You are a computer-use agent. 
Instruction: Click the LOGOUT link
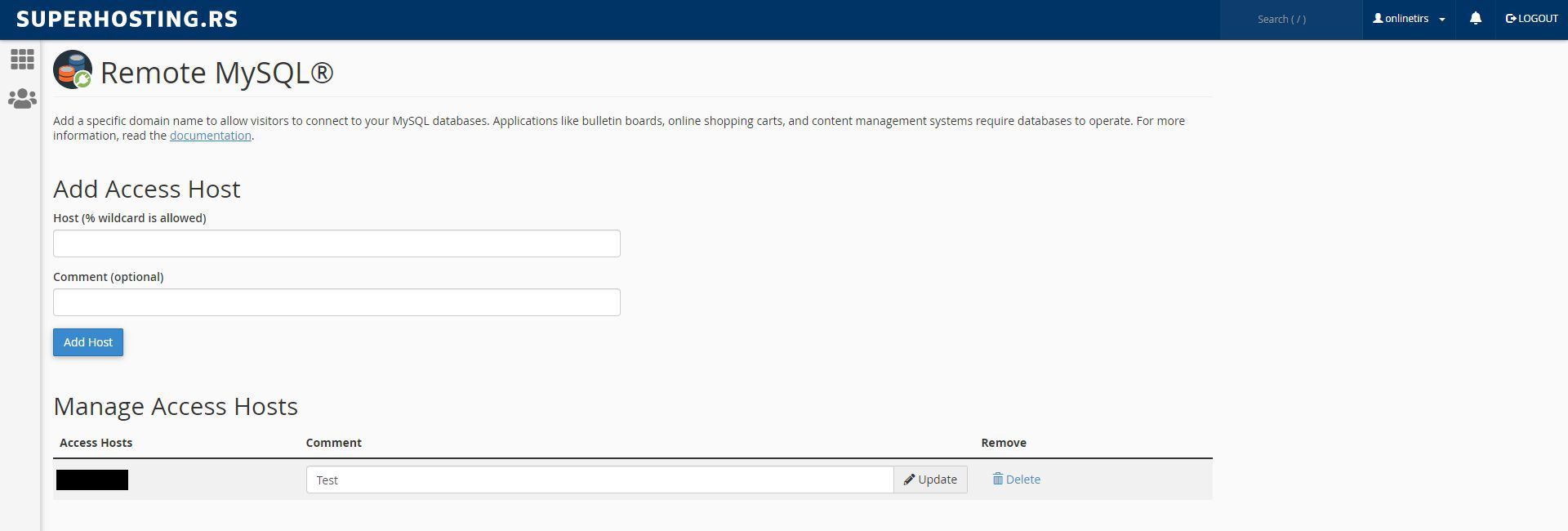[1532, 19]
